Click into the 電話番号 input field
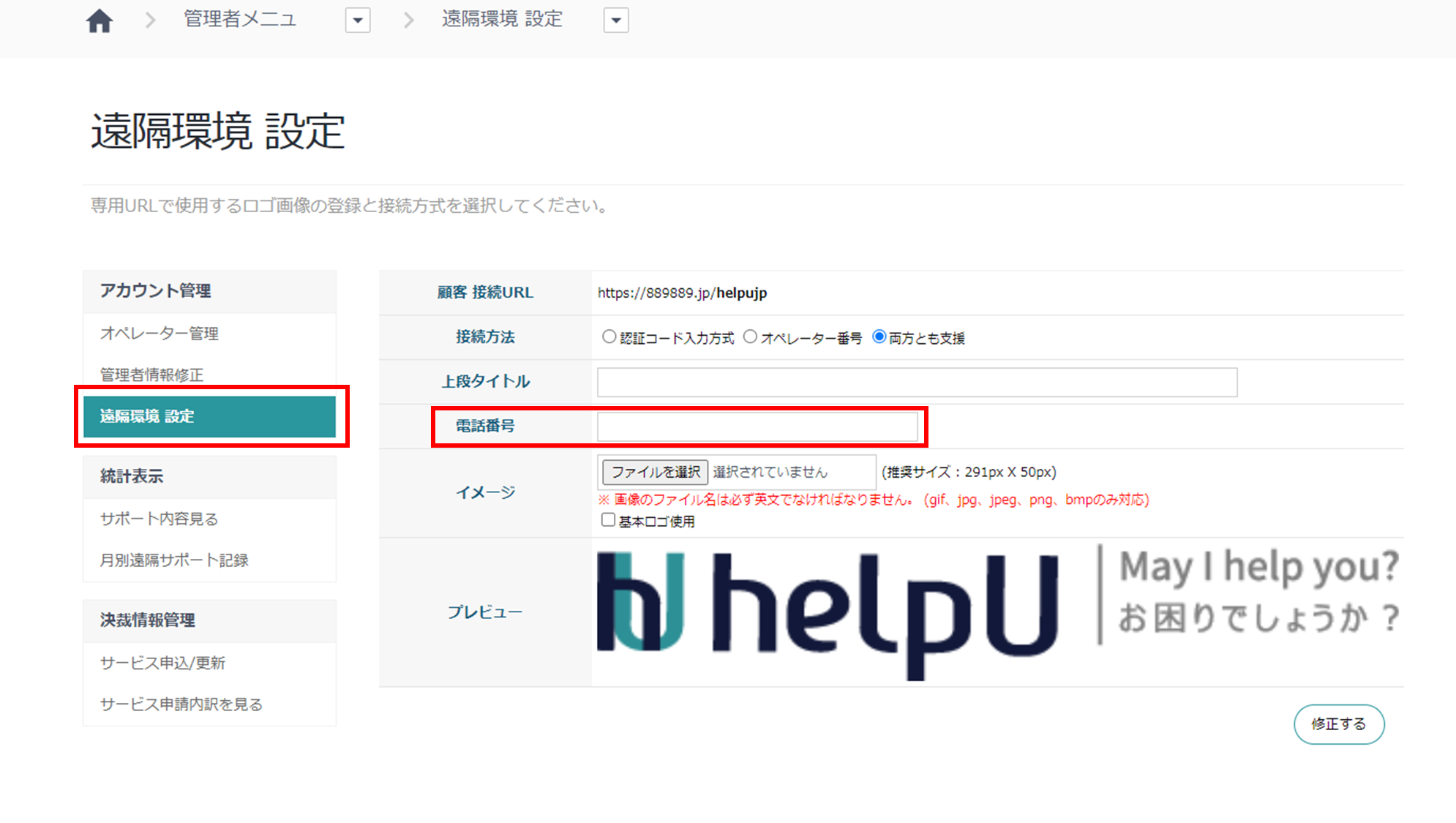The image size is (1456, 823). click(x=757, y=426)
